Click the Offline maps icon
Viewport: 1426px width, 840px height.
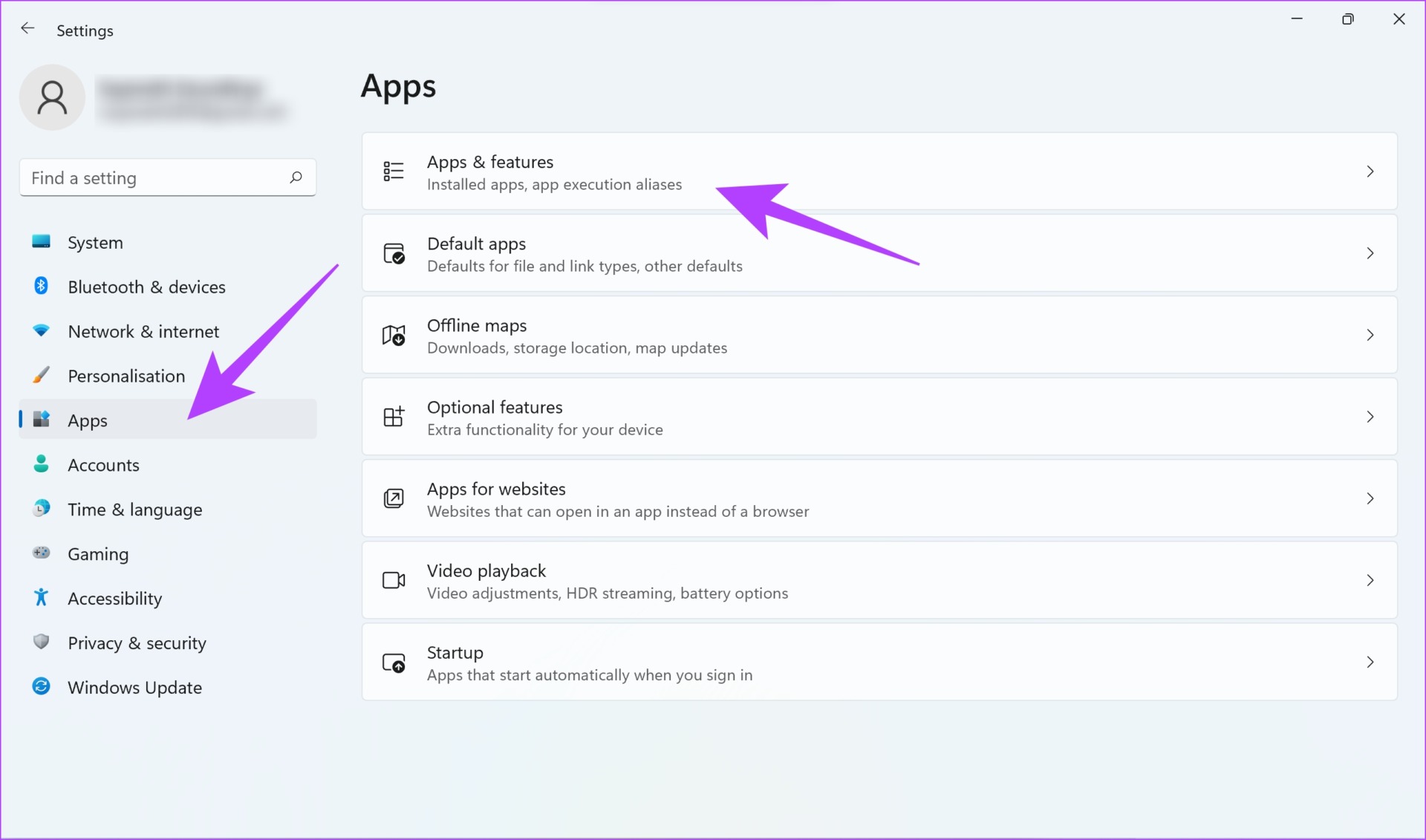coord(394,335)
